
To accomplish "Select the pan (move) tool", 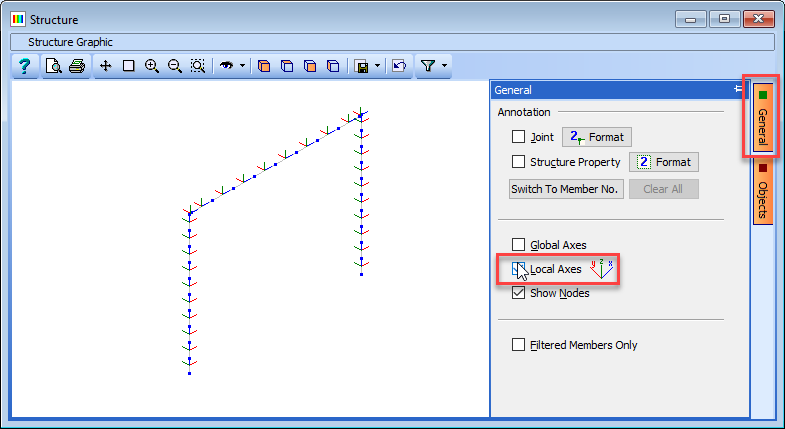I will [106, 66].
